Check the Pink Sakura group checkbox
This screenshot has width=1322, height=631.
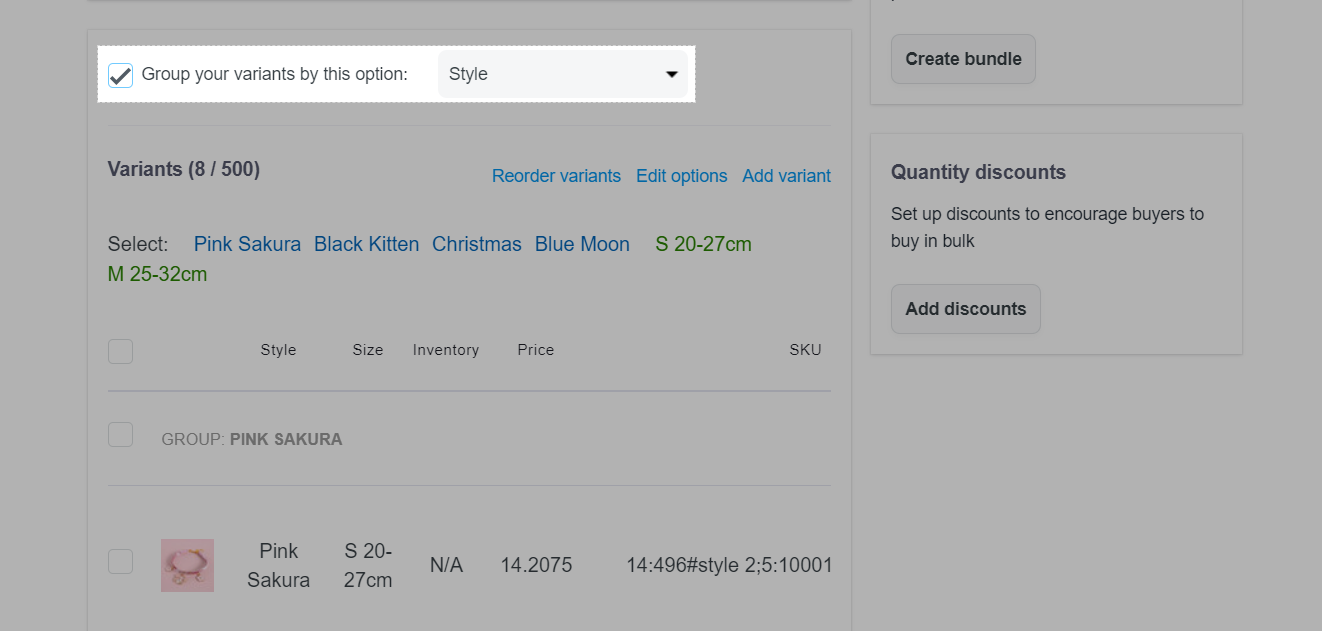(x=120, y=435)
